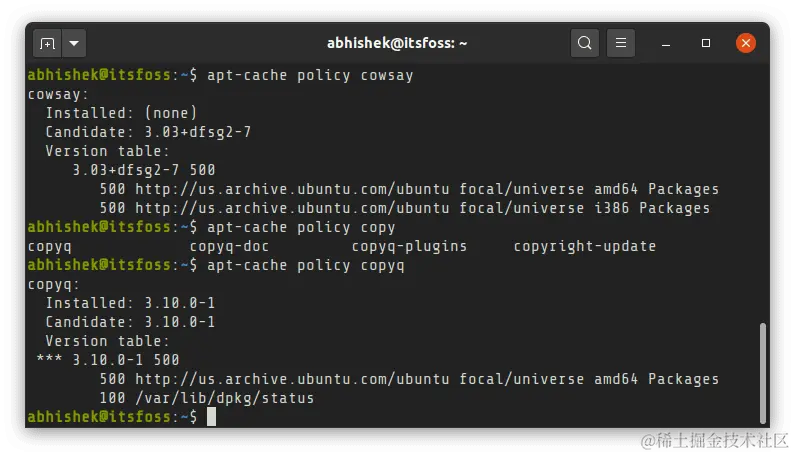Viewport: 795px width, 456px height.
Task: Click the 'Candidate: 3.10.0-1' line
Action: point(130,322)
